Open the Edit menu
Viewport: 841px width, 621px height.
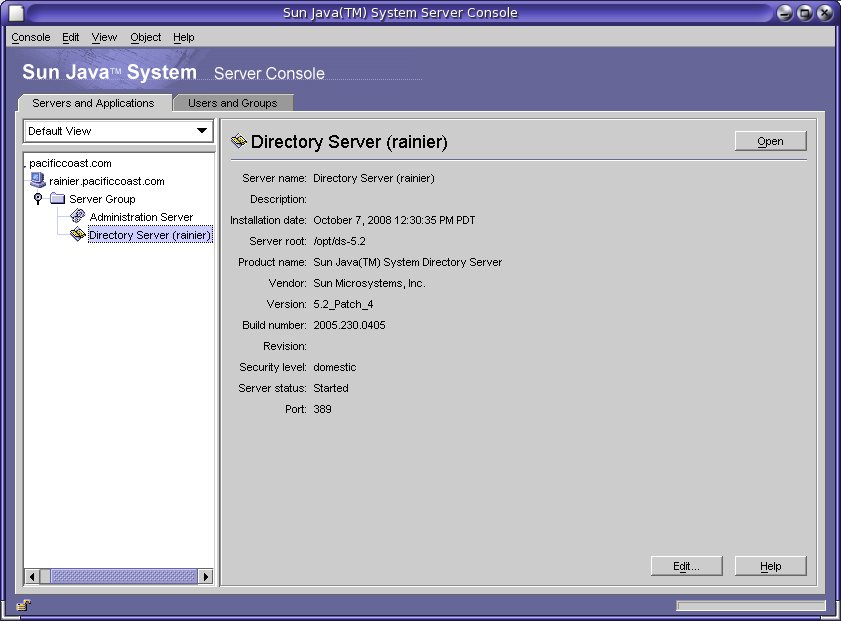pos(70,37)
